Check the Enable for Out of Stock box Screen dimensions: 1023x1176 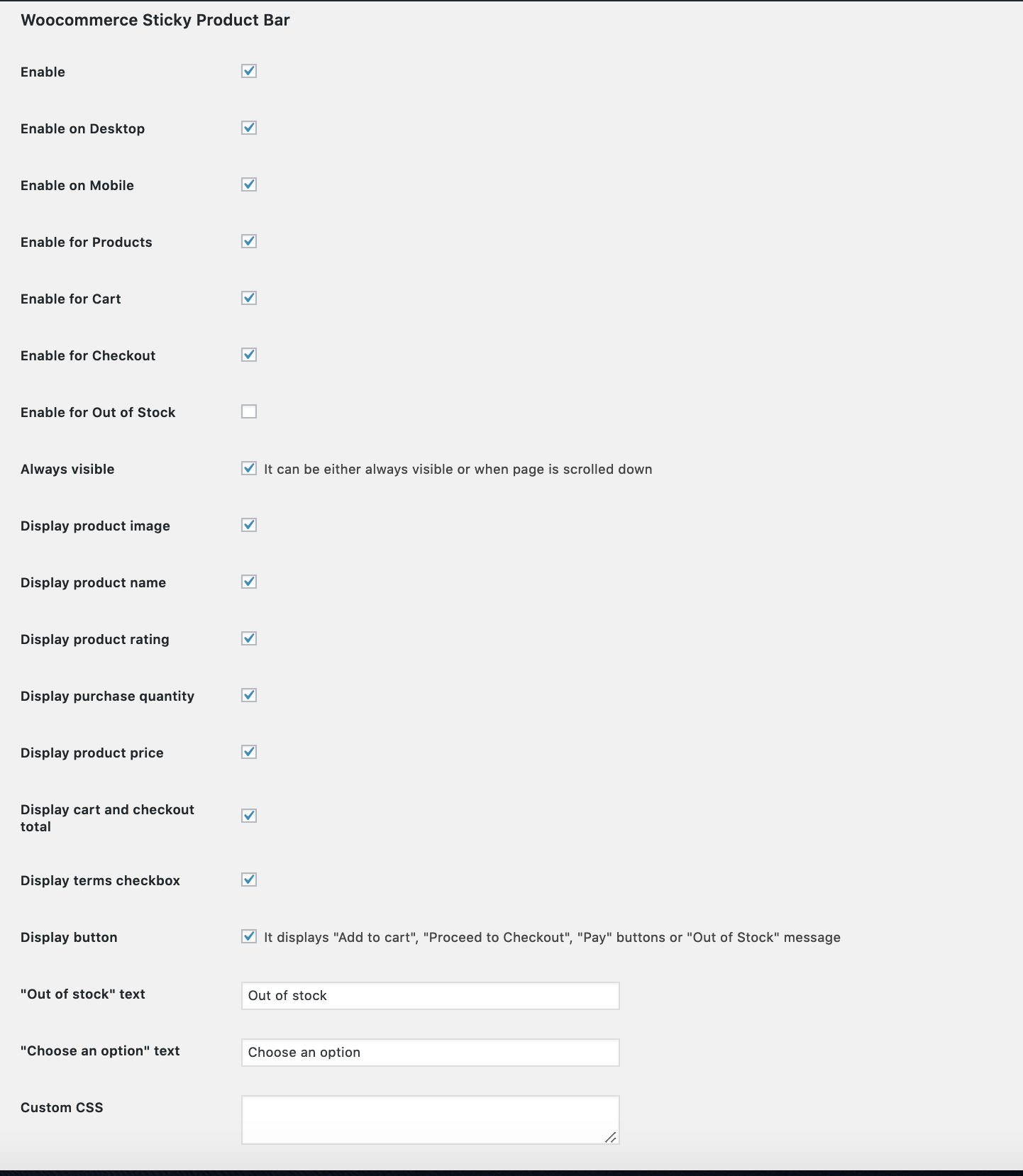(x=249, y=411)
